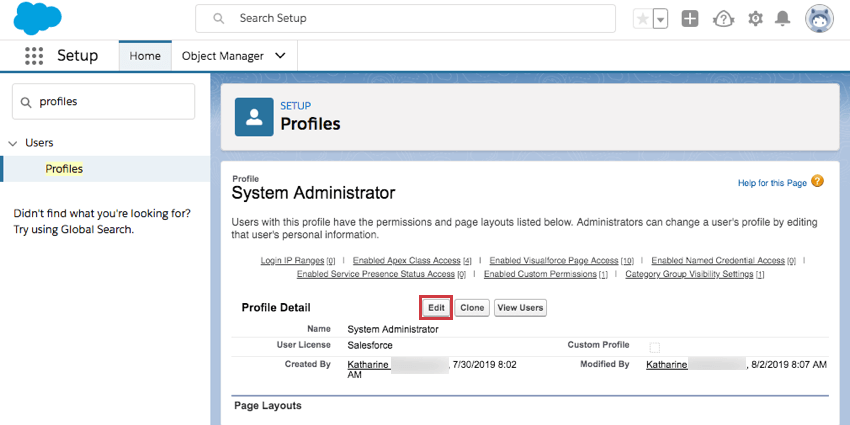Open the user avatar profile menu
The height and width of the screenshot is (425, 850).
[x=819, y=19]
